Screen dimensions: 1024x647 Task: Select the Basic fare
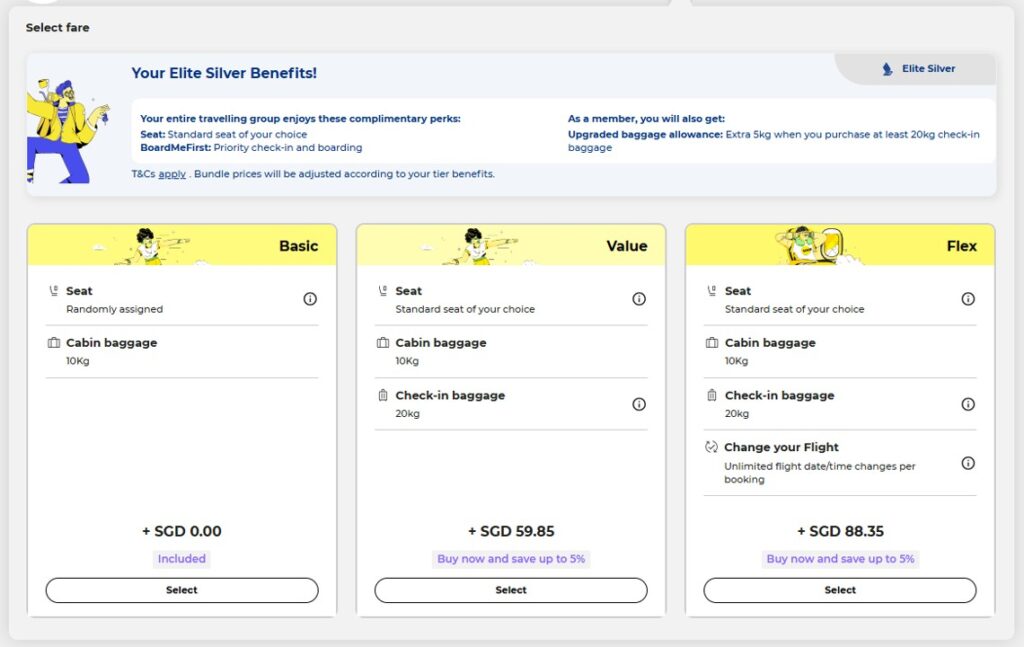[x=181, y=590]
